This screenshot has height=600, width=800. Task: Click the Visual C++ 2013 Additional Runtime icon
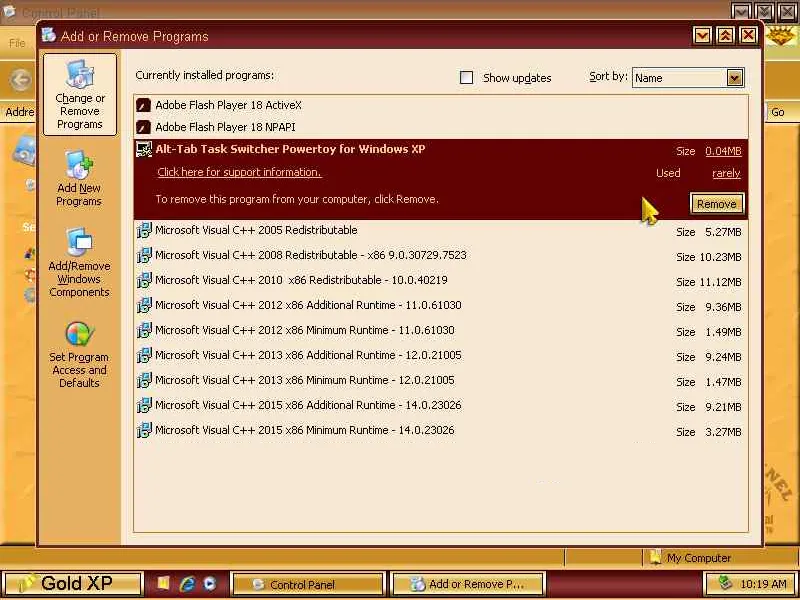(x=144, y=356)
